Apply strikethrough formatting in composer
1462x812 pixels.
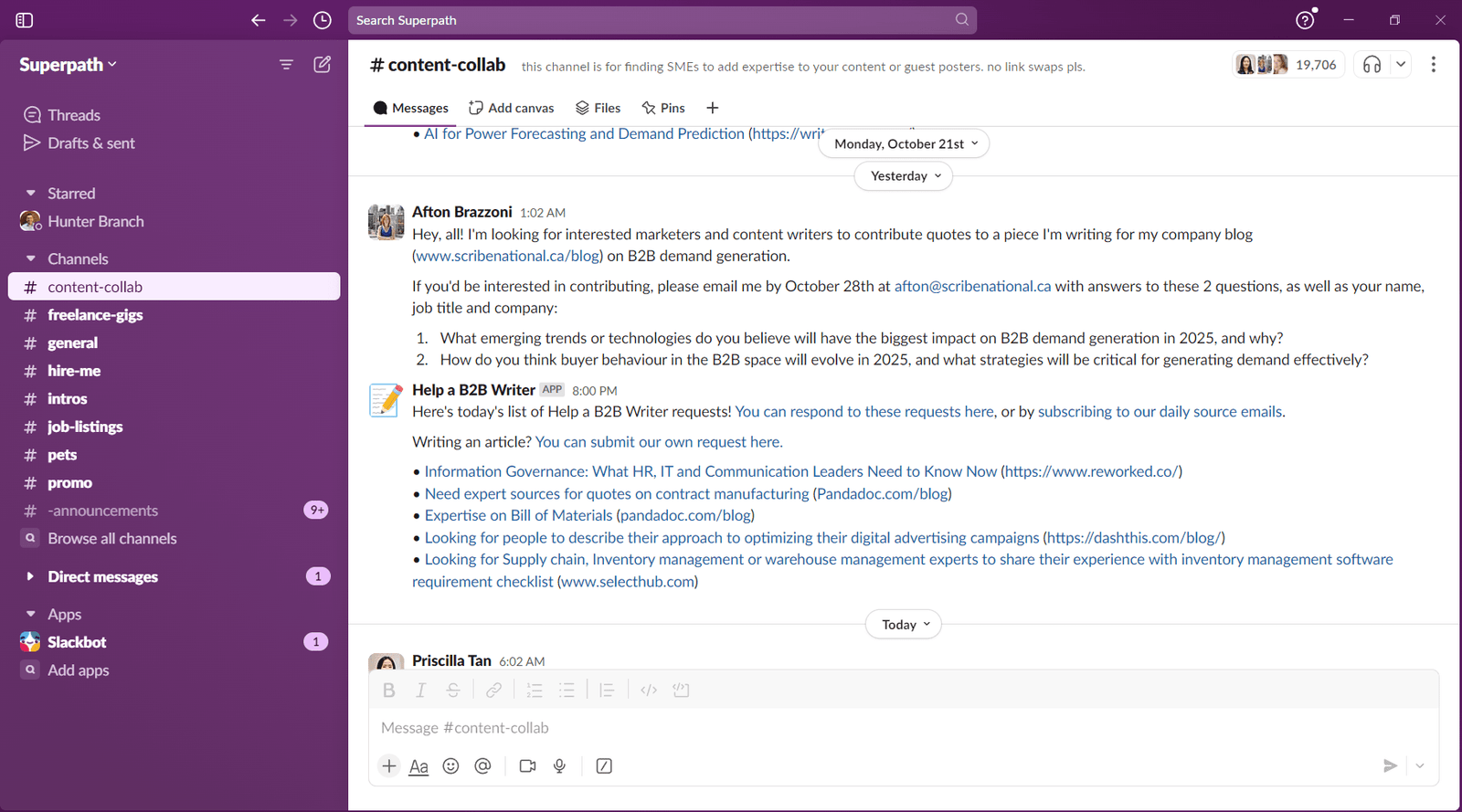(453, 691)
